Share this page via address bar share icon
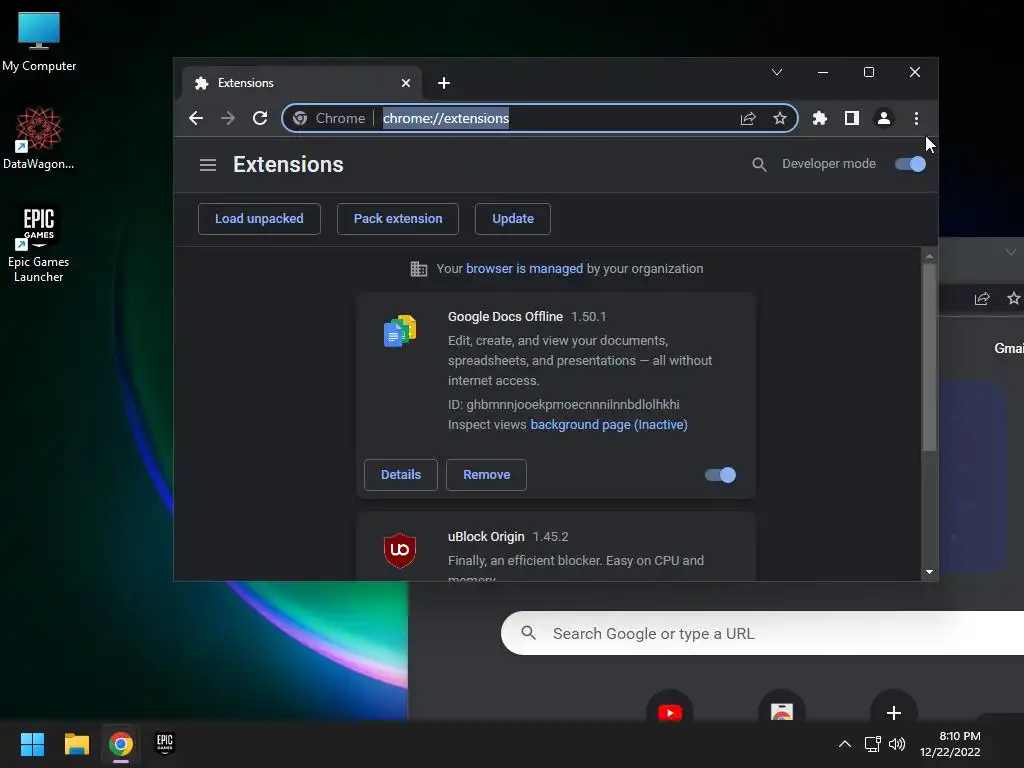This screenshot has width=1024, height=768. 748,118
